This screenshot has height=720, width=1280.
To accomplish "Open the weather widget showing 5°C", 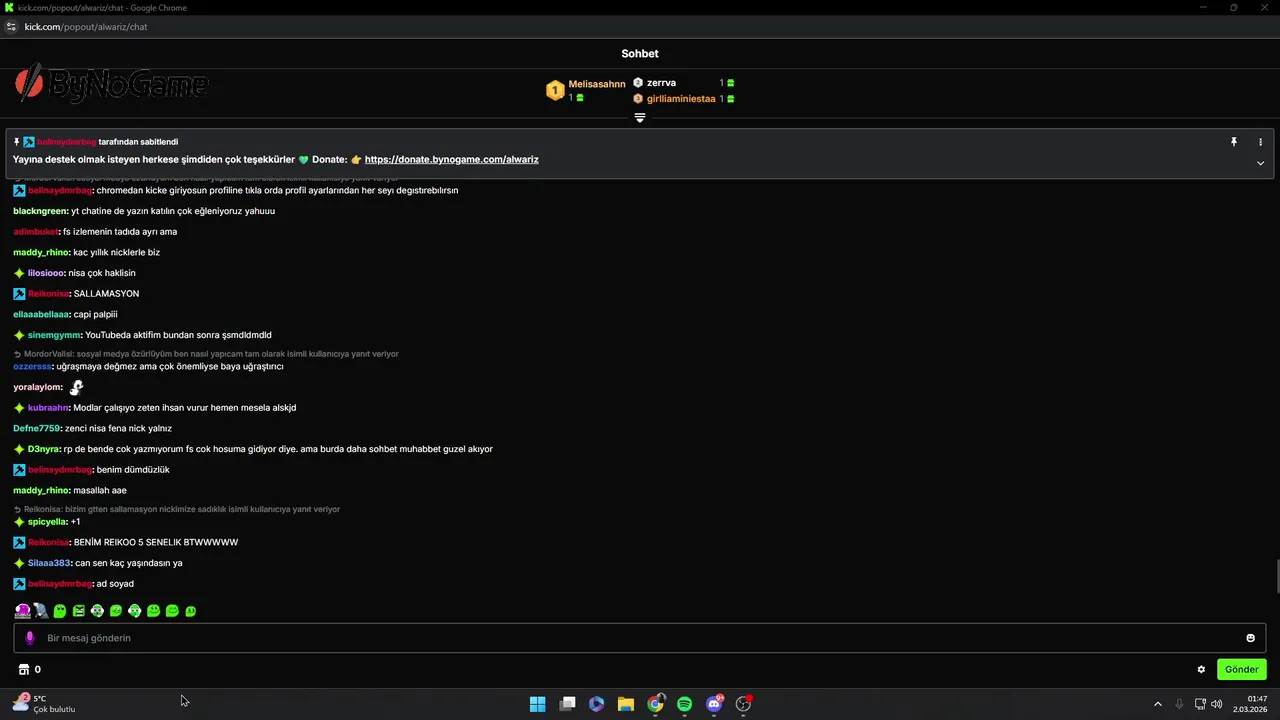I will (x=45, y=704).
